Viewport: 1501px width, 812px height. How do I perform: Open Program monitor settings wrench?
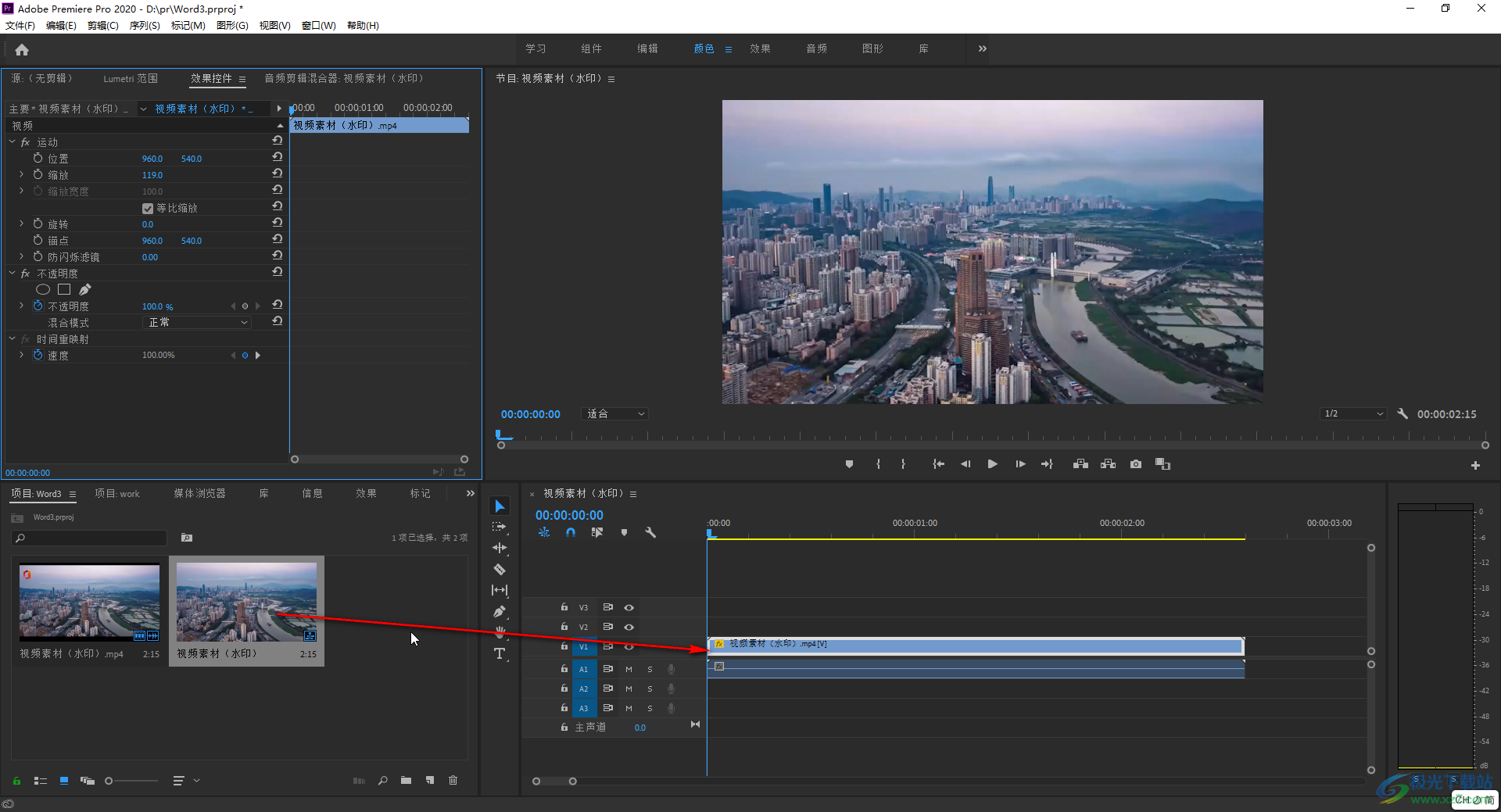1402,413
